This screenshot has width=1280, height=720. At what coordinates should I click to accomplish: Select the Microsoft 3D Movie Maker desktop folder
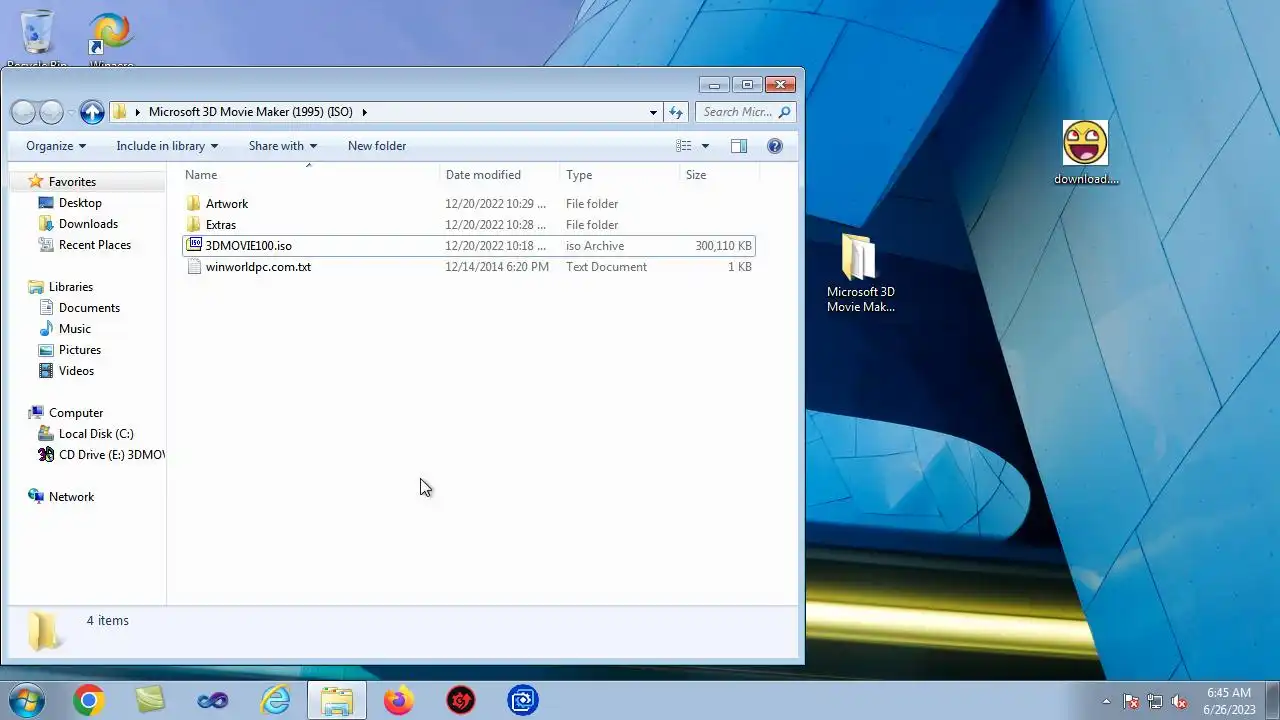[860, 273]
